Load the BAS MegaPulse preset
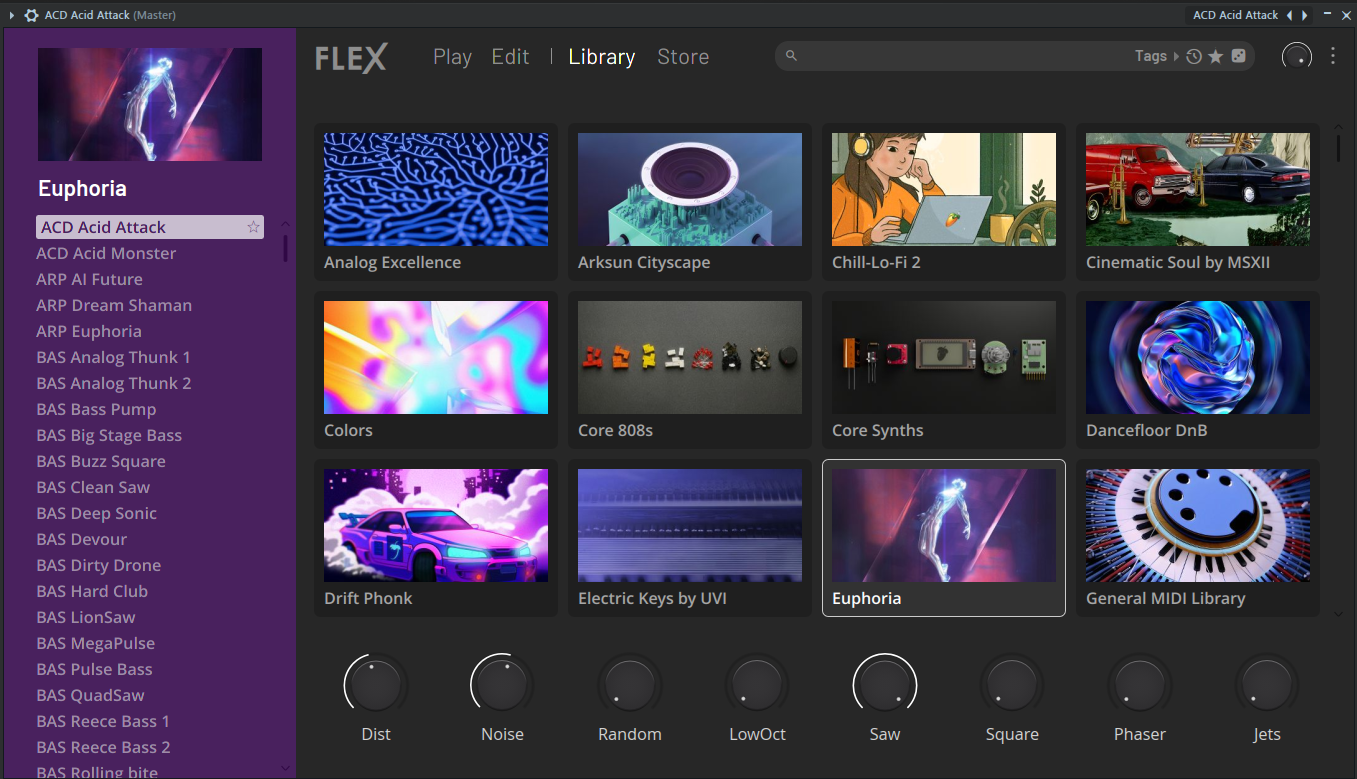Image resolution: width=1357 pixels, height=779 pixels. point(95,643)
